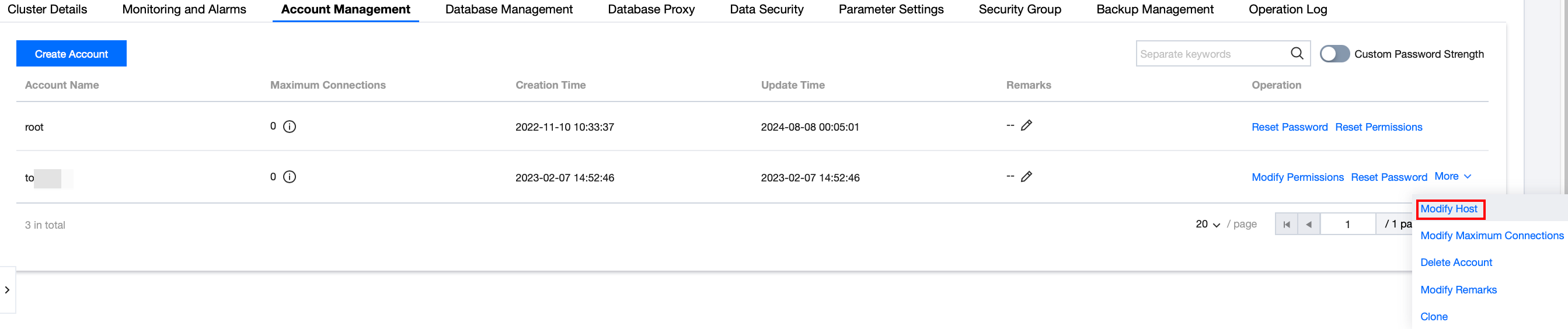Viewport: 1568px width, 329px height.
Task: Go to first page of results
Action: (1286, 225)
